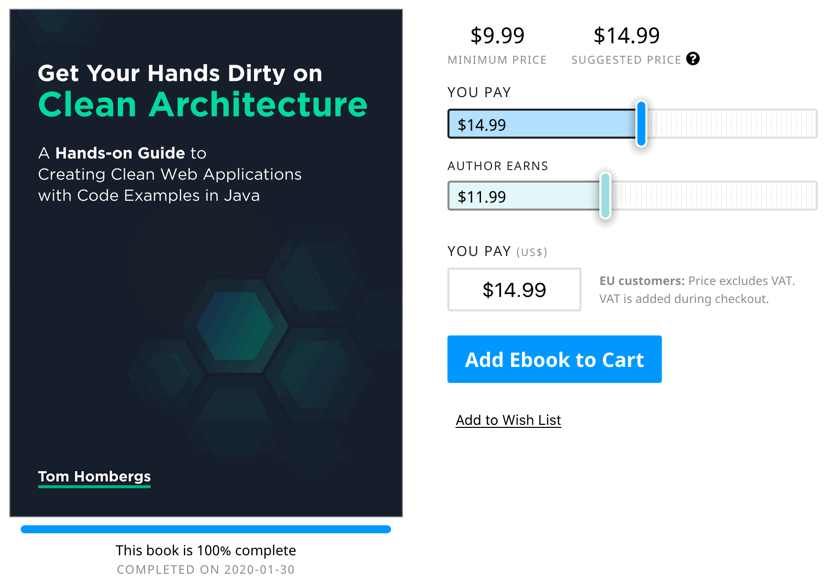Image resolution: width=833 pixels, height=582 pixels.
Task: Click the blue You Pay slider handle
Action: (x=641, y=124)
